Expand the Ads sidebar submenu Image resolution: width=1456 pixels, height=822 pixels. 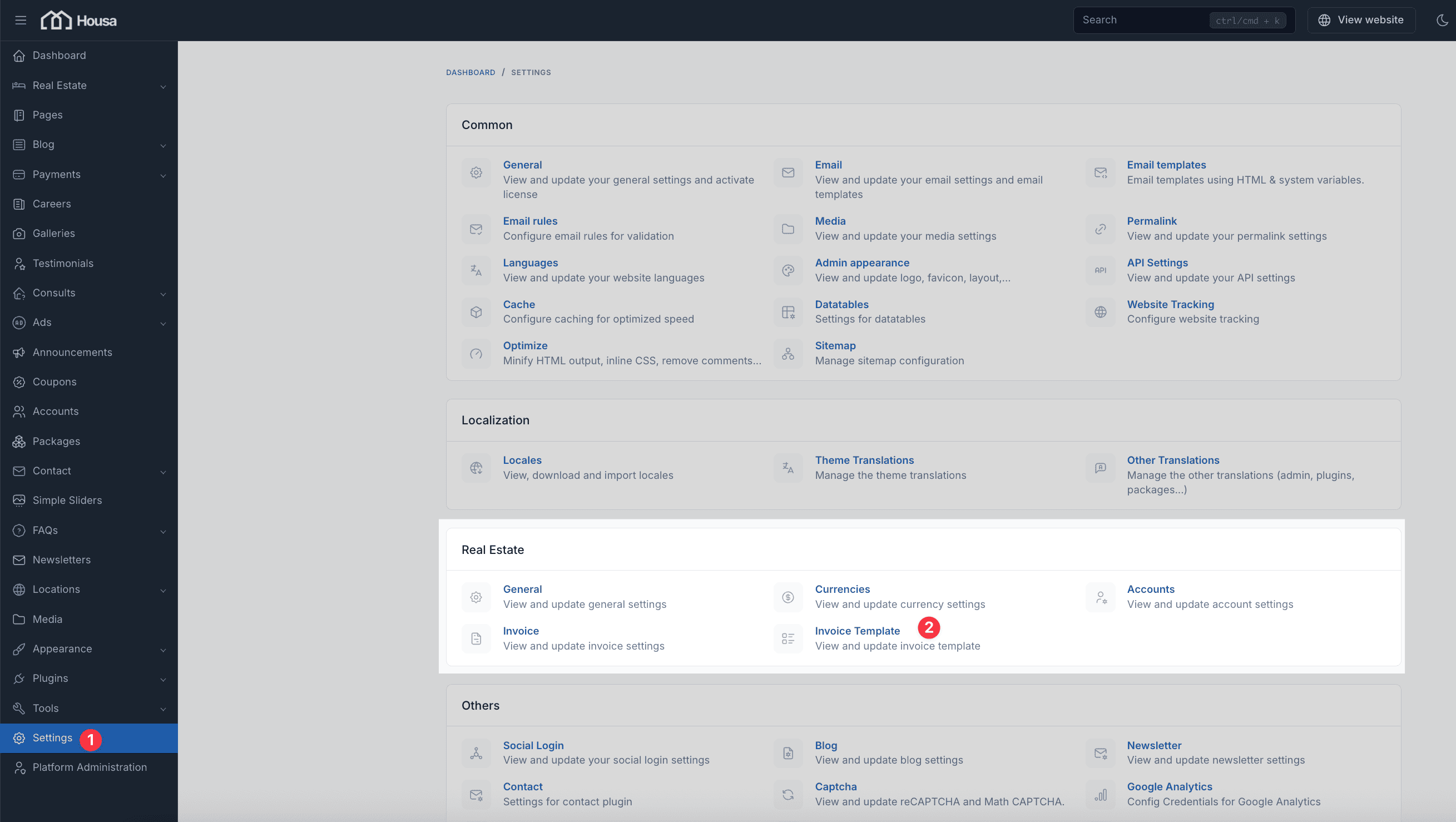click(89, 322)
